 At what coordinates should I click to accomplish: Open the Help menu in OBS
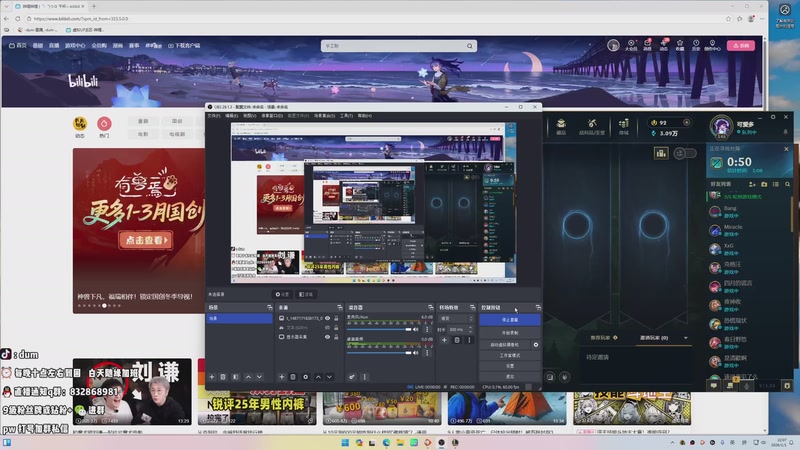pyautogui.click(x=364, y=116)
